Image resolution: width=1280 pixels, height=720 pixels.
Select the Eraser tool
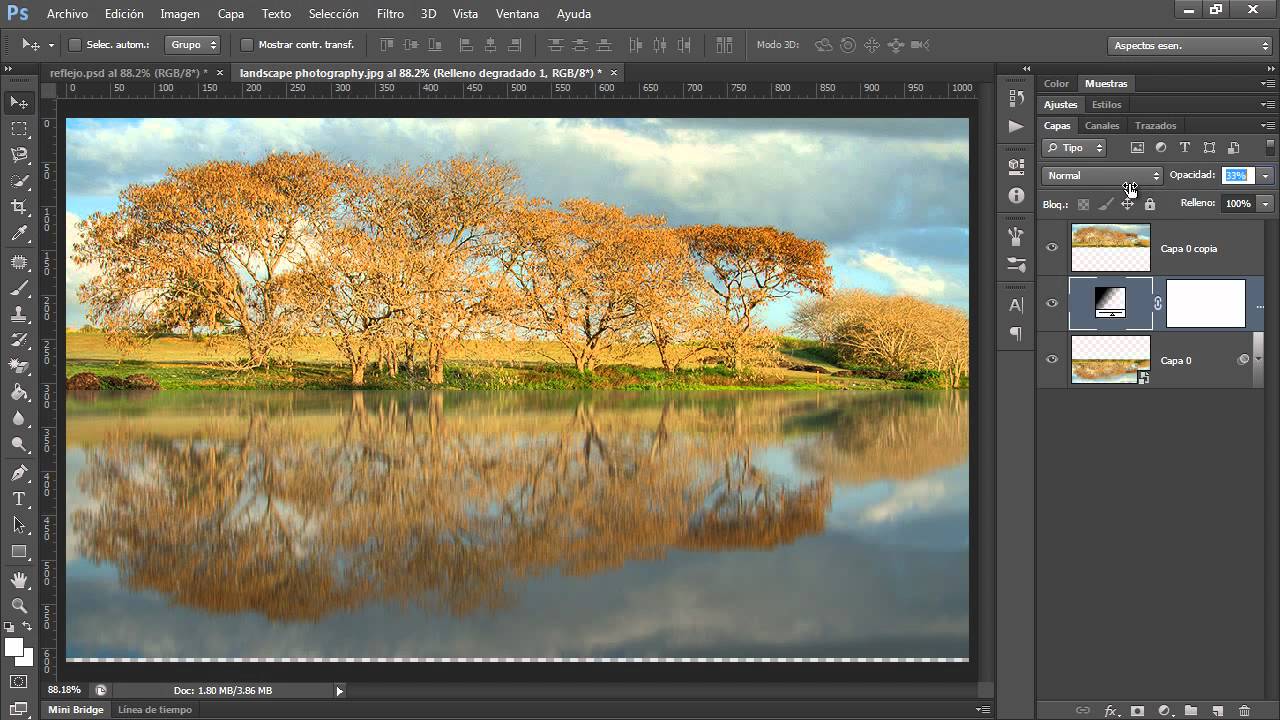click(x=19, y=367)
